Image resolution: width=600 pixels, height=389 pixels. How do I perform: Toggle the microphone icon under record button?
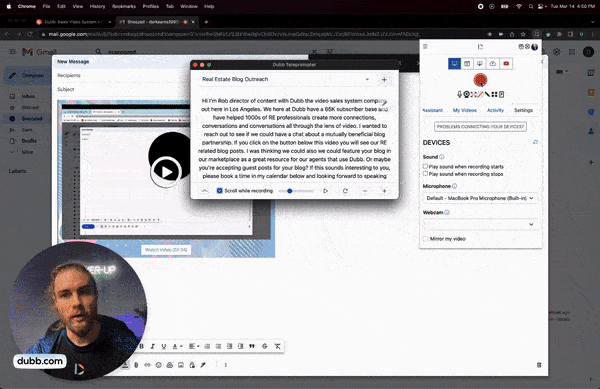[460, 94]
